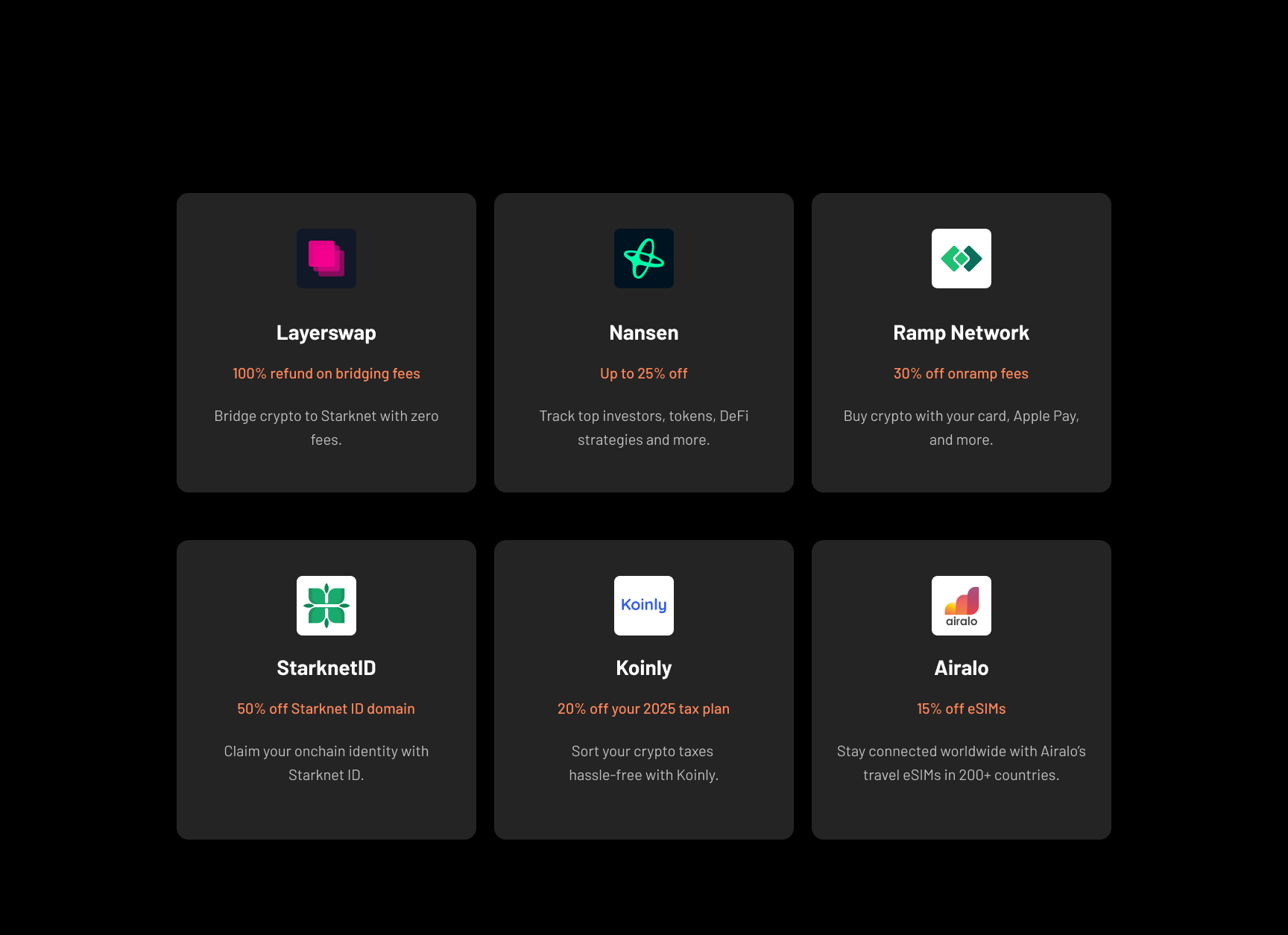The height and width of the screenshot is (935, 1288).
Task: Open the Layerswap title heading
Action: (326, 333)
